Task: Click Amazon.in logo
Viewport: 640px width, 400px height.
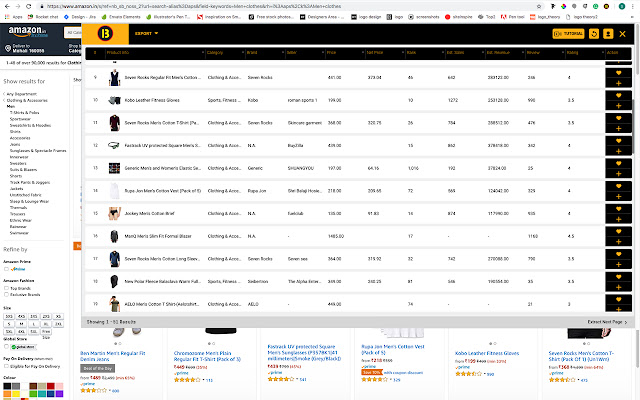Action: click(x=28, y=31)
